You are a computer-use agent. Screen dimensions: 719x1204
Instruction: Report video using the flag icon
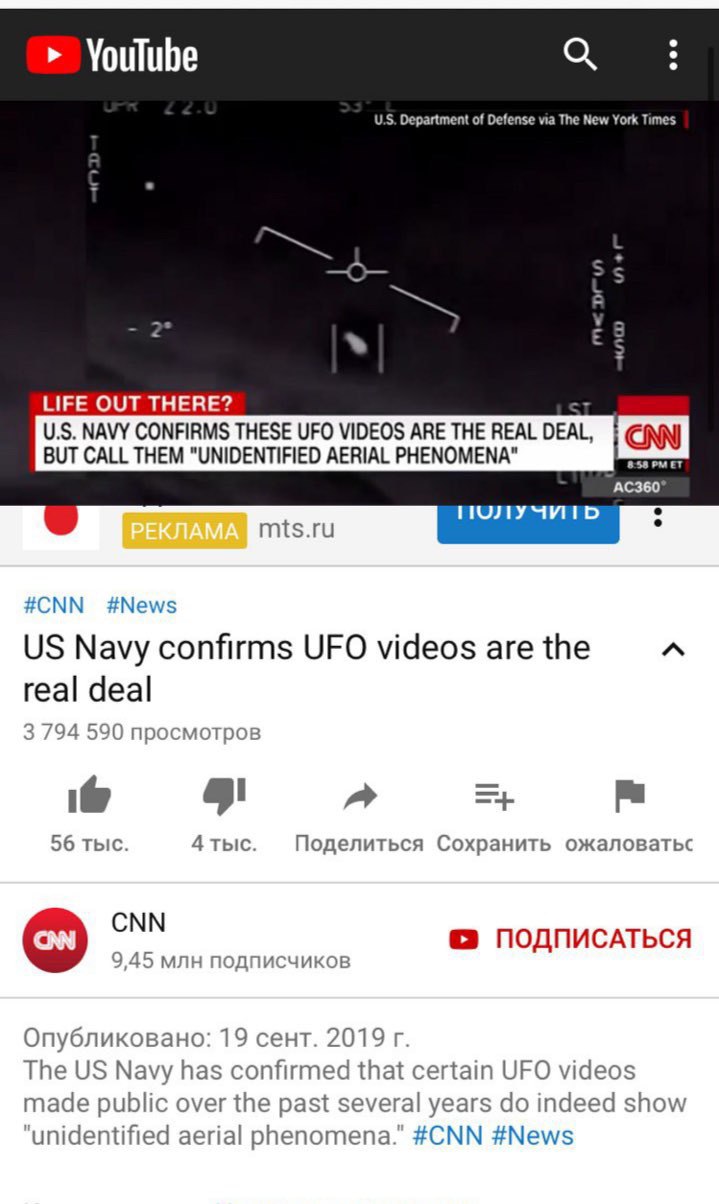pos(629,796)
